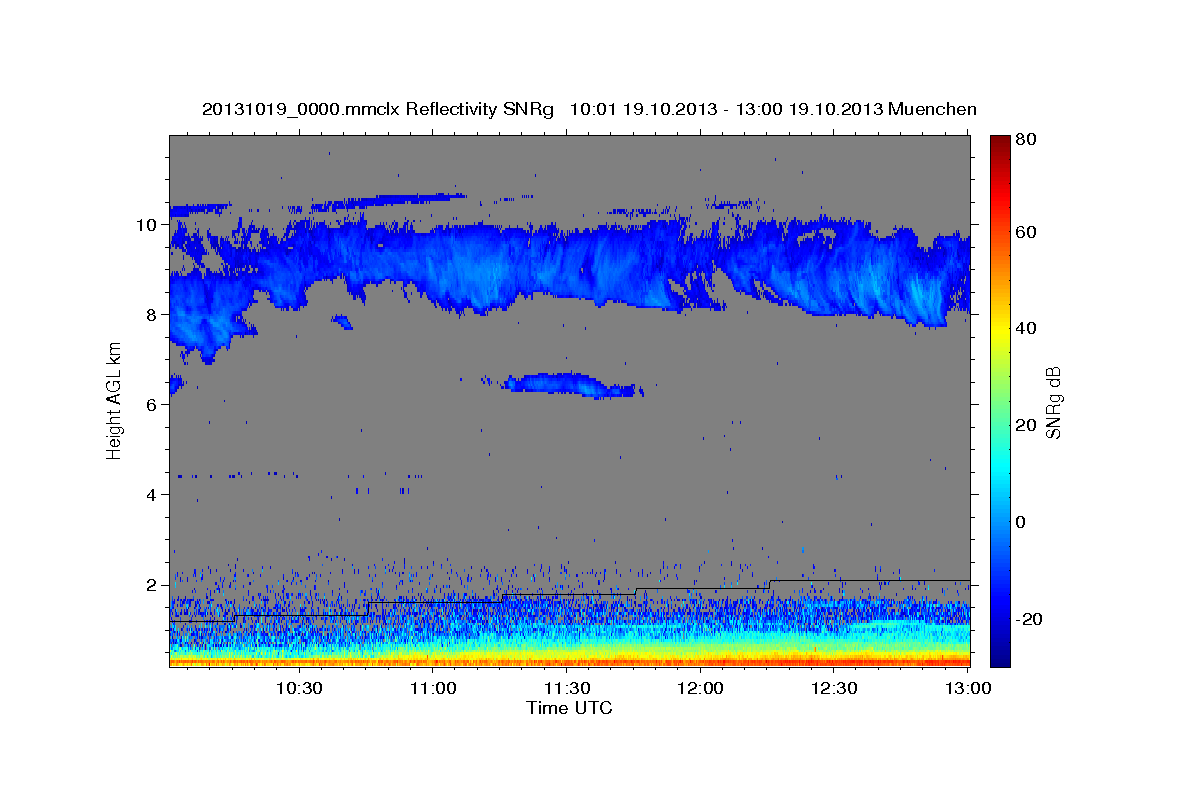Click the red near-surface reflectivity band
The width and height of the screenshot is (1200, 800).
[x=569, y=661]
